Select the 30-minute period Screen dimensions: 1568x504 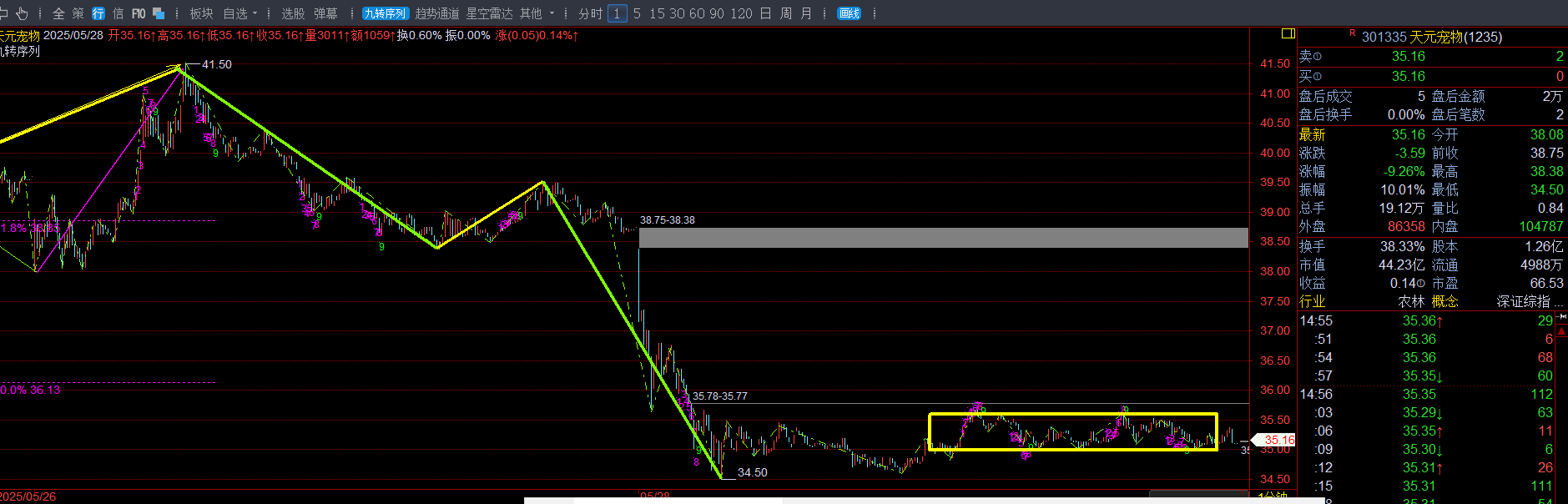[x=677, y=13]
